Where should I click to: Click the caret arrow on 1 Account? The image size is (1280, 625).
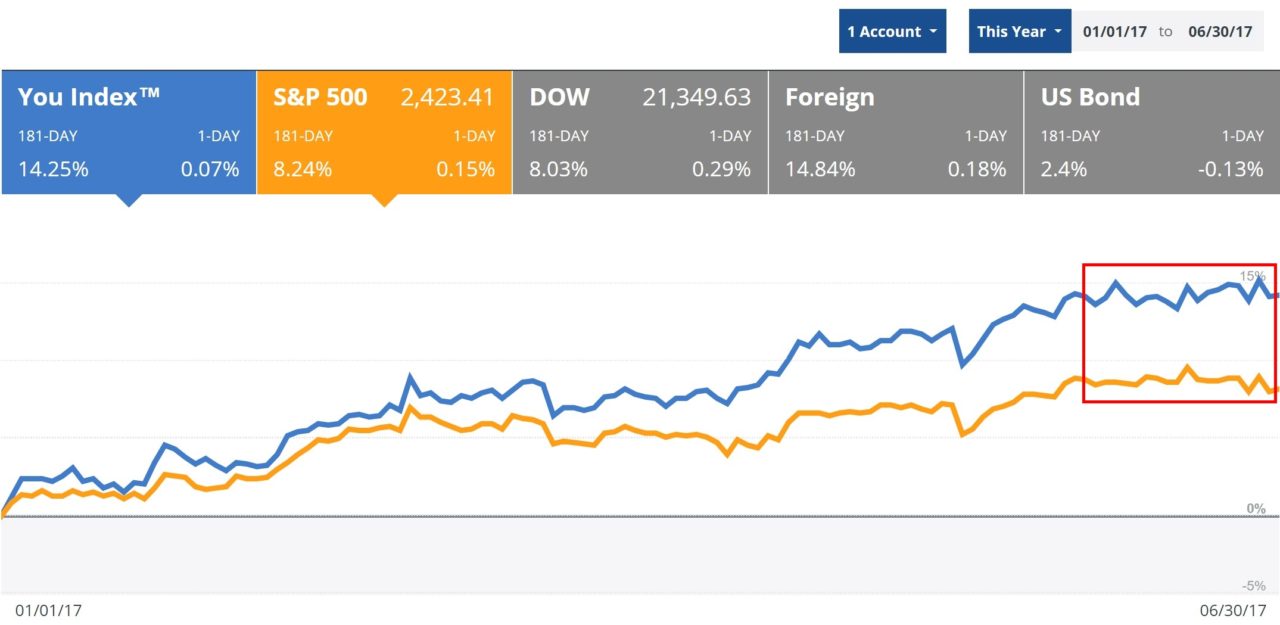pyautogui.click(x=932, y=32)
